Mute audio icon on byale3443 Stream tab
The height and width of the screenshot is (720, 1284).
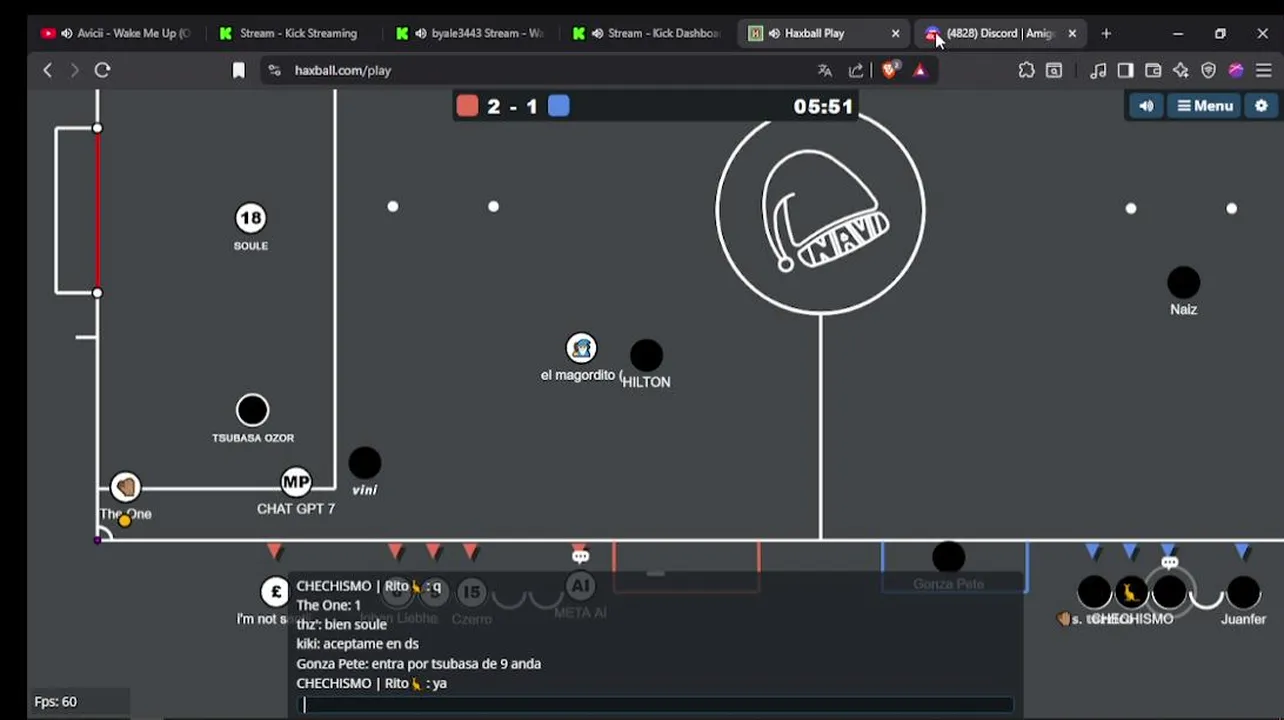pos(420,33)
